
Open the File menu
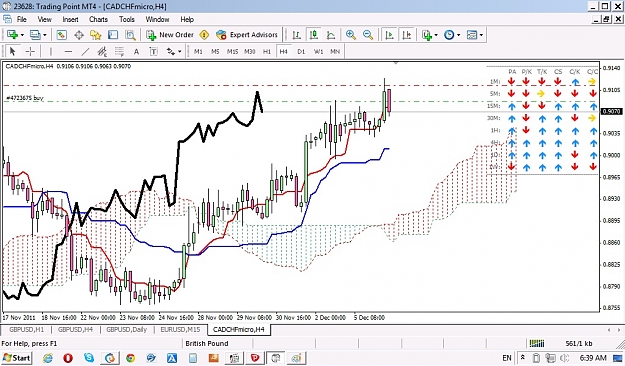(22, 19)
